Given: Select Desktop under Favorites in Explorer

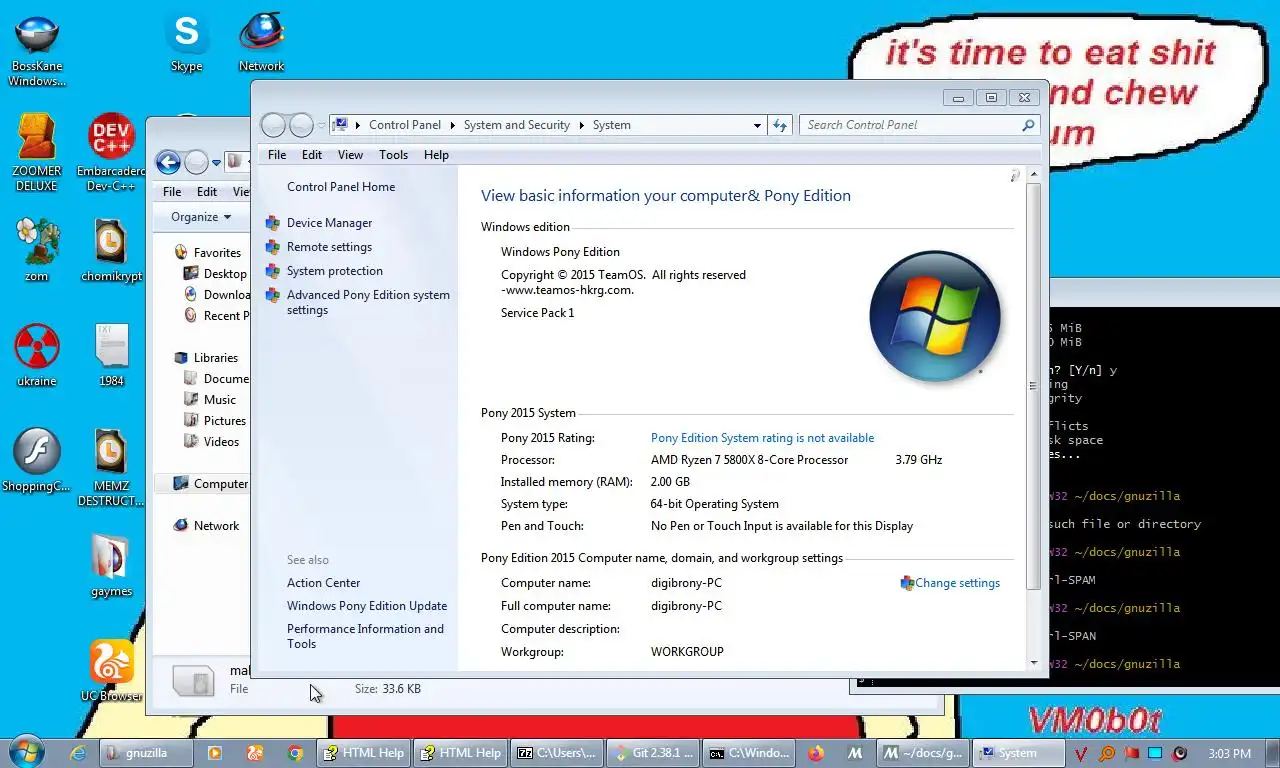Looking at the screenshot, I should tap(215, 274).
